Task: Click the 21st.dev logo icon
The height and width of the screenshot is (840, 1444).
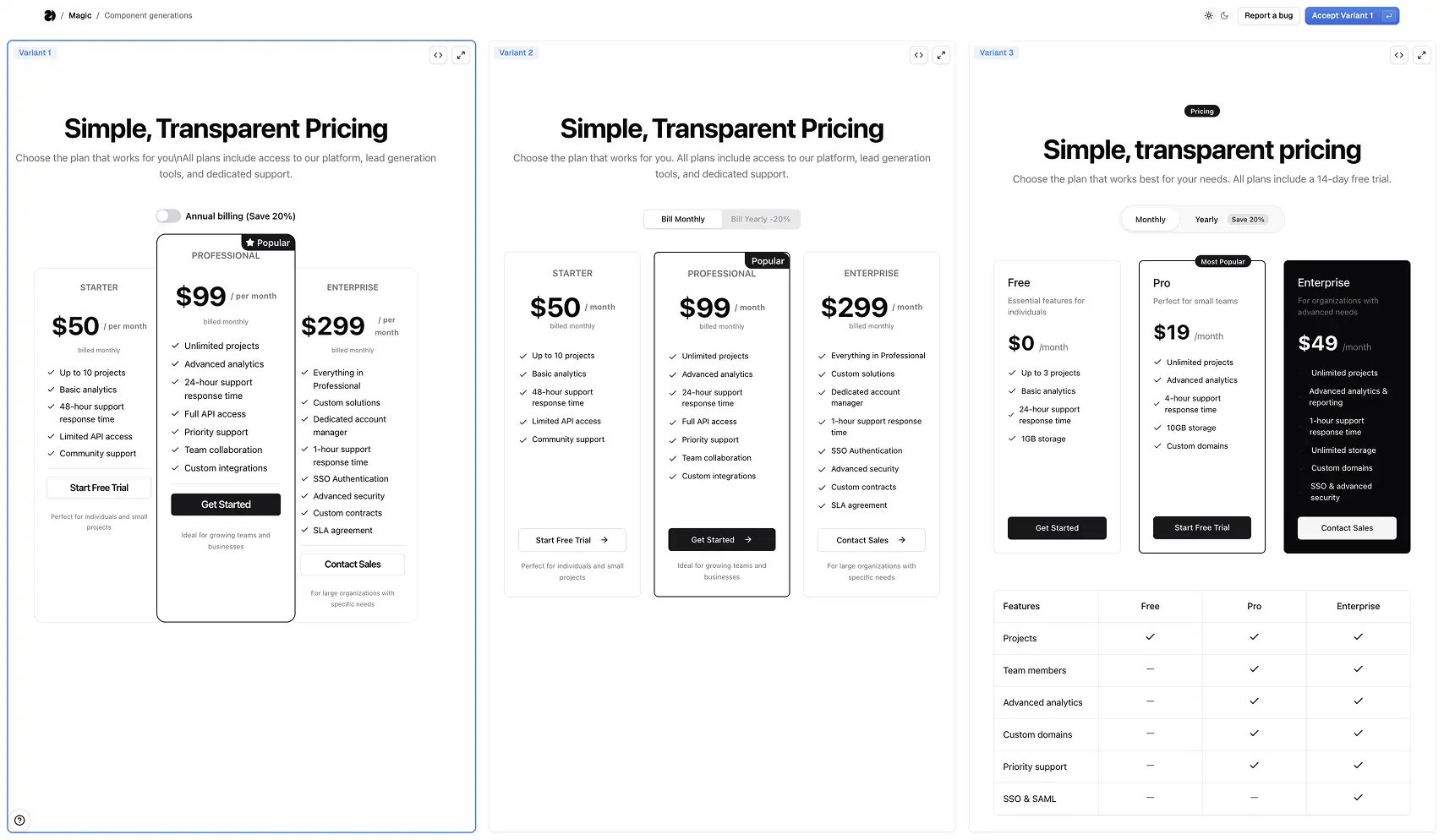Action: point(50,15)
